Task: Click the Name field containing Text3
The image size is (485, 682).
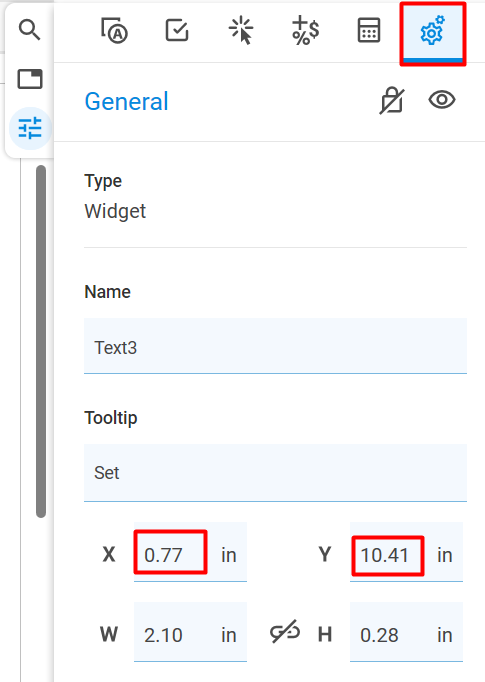Action: click(275, 346)
